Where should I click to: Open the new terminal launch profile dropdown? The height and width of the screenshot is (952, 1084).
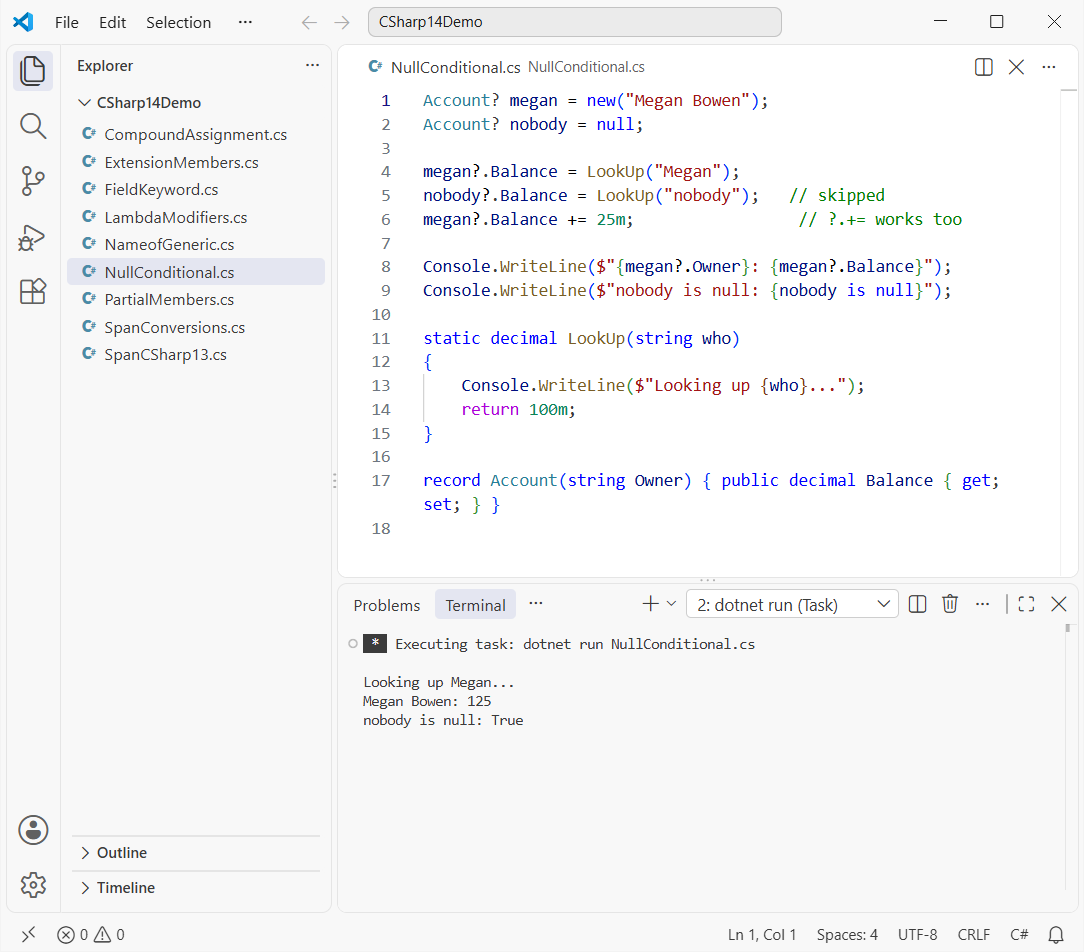coord(671,604)
